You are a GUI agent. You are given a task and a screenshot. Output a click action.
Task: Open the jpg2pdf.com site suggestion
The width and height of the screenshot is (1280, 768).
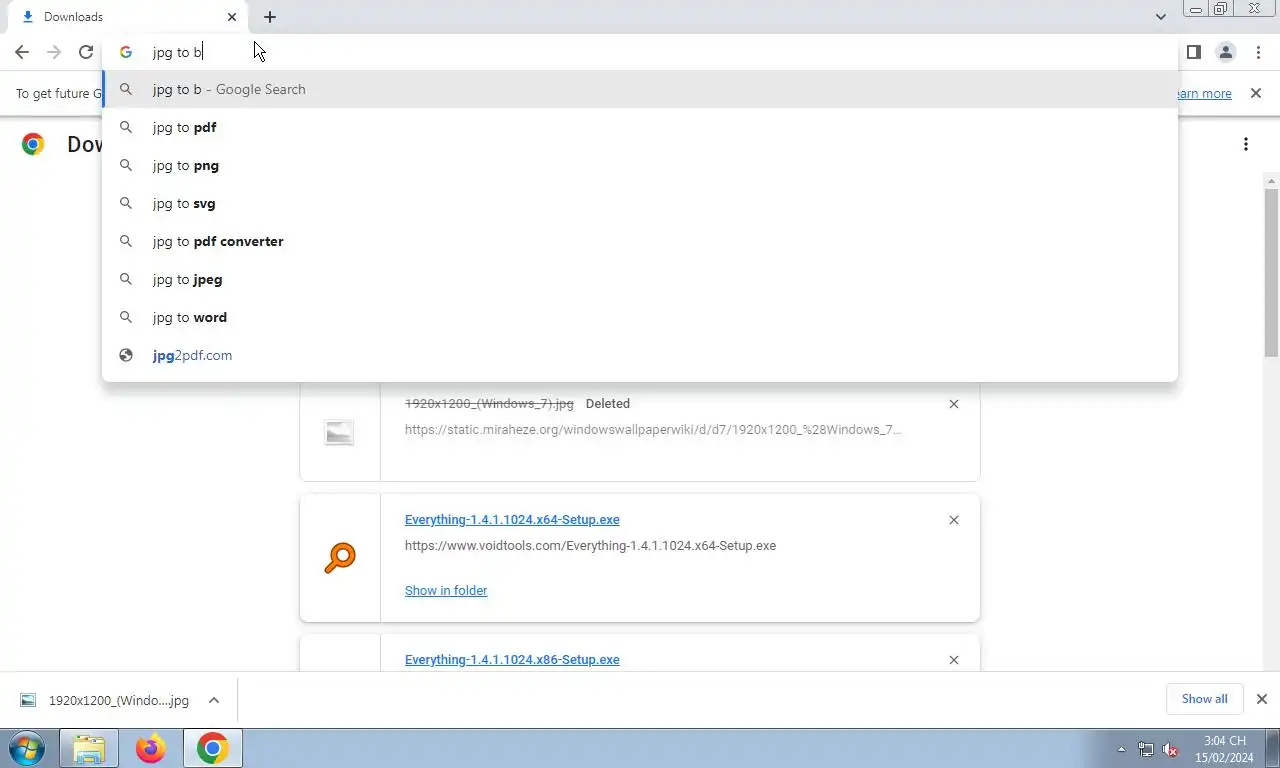(x=640, y=355)
